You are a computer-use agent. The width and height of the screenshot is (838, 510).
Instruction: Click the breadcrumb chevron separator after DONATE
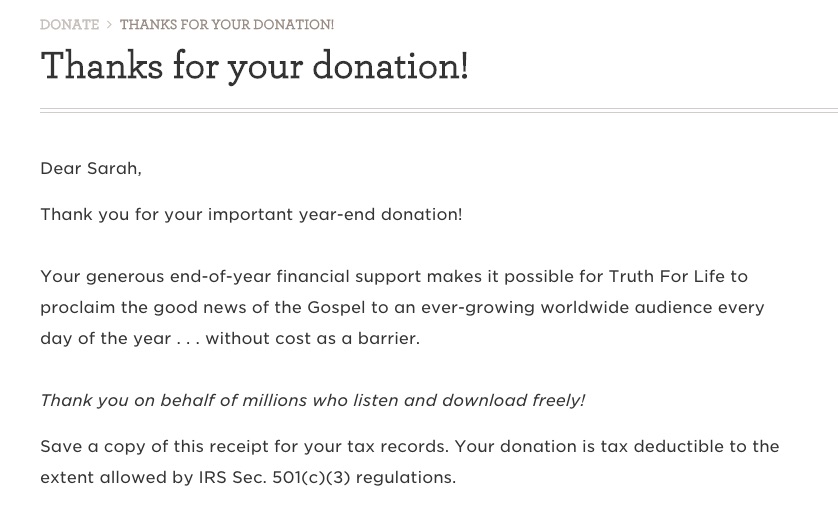pos(109,25)
